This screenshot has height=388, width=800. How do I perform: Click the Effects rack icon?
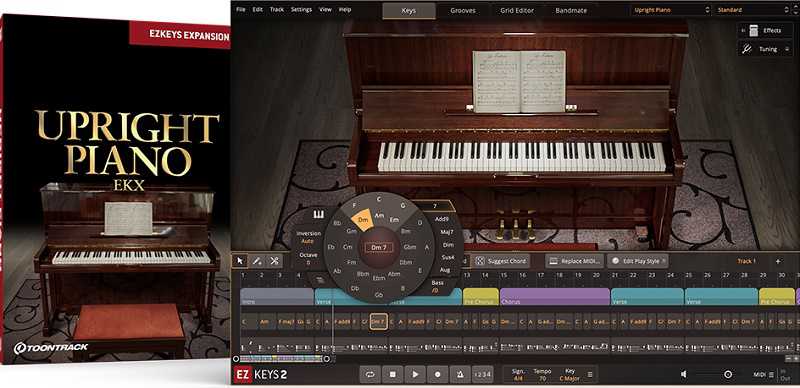click(754, 31)
